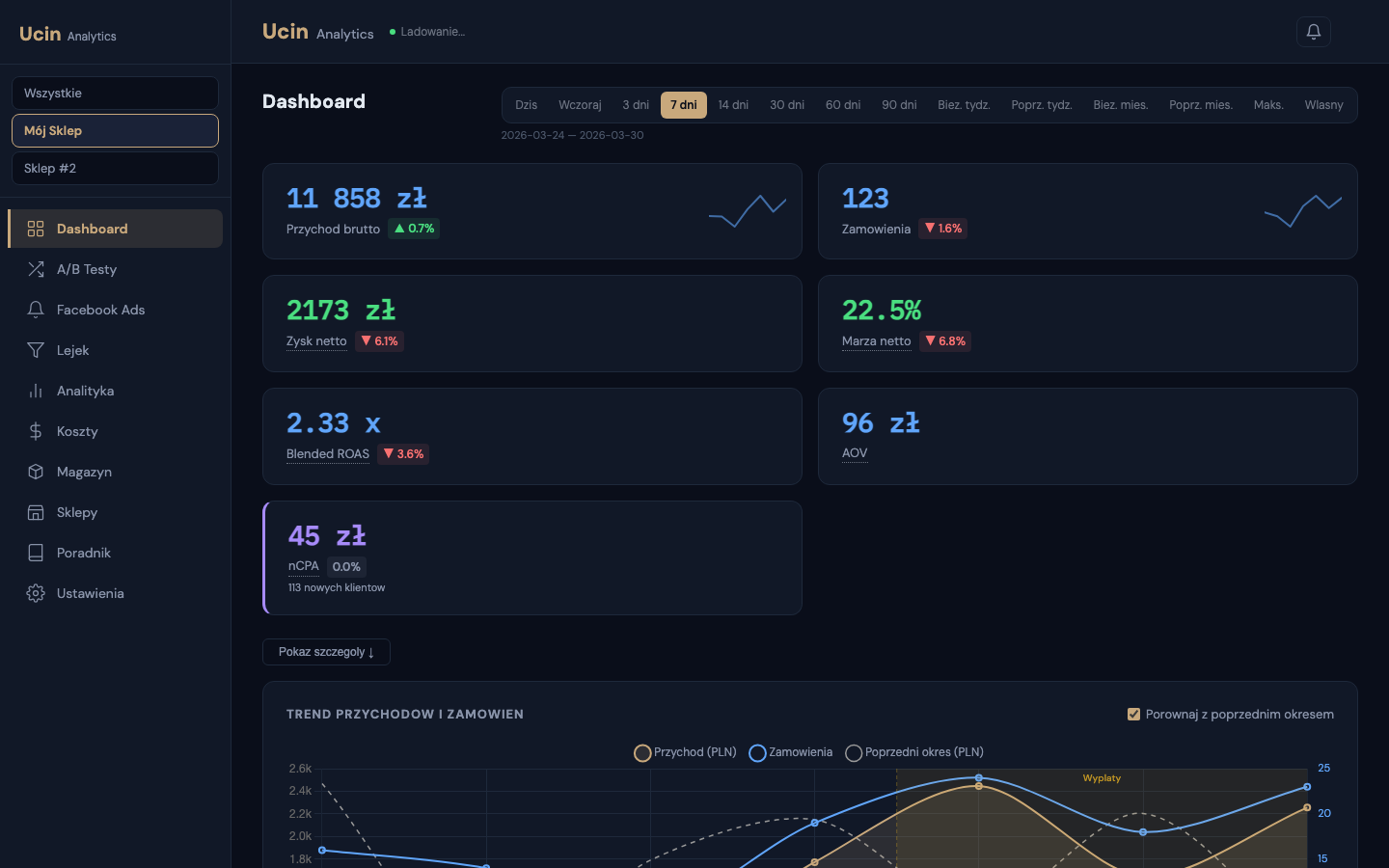The image size is (1389, 868).
Task: Click the Ucin Analytics sidebar logo
Action: (x=68, y=34)
